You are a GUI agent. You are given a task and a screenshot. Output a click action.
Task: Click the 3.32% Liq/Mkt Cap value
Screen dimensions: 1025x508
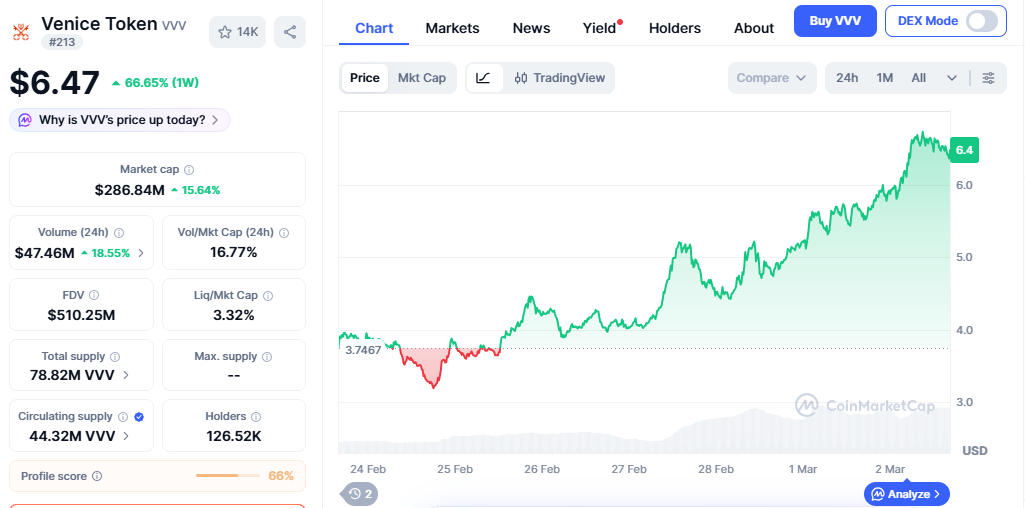click(233, 315)
